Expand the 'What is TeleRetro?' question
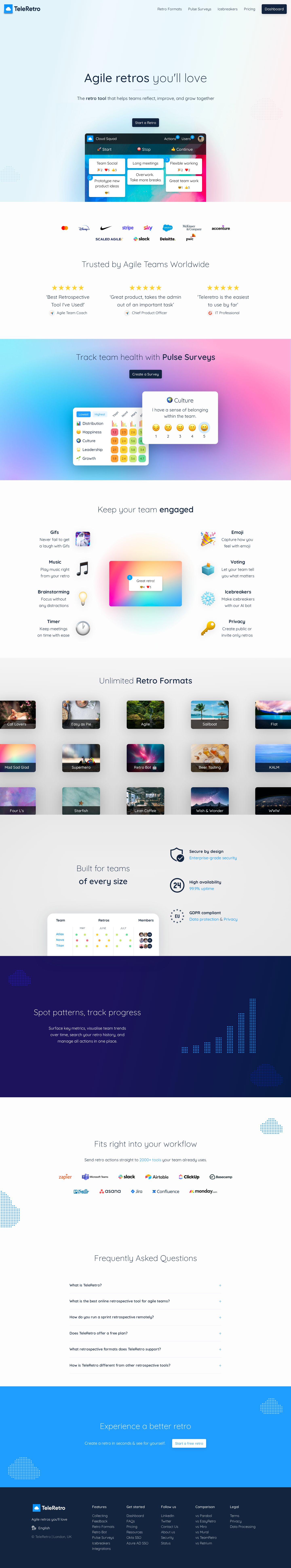291x1568 pixels. (x=145, y=1285)
